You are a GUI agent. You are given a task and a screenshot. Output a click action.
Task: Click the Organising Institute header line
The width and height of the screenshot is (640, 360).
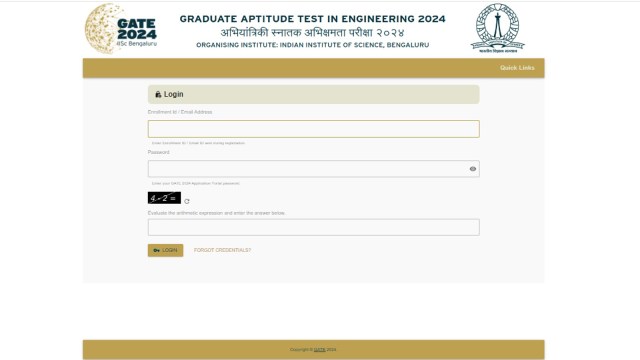313,45
